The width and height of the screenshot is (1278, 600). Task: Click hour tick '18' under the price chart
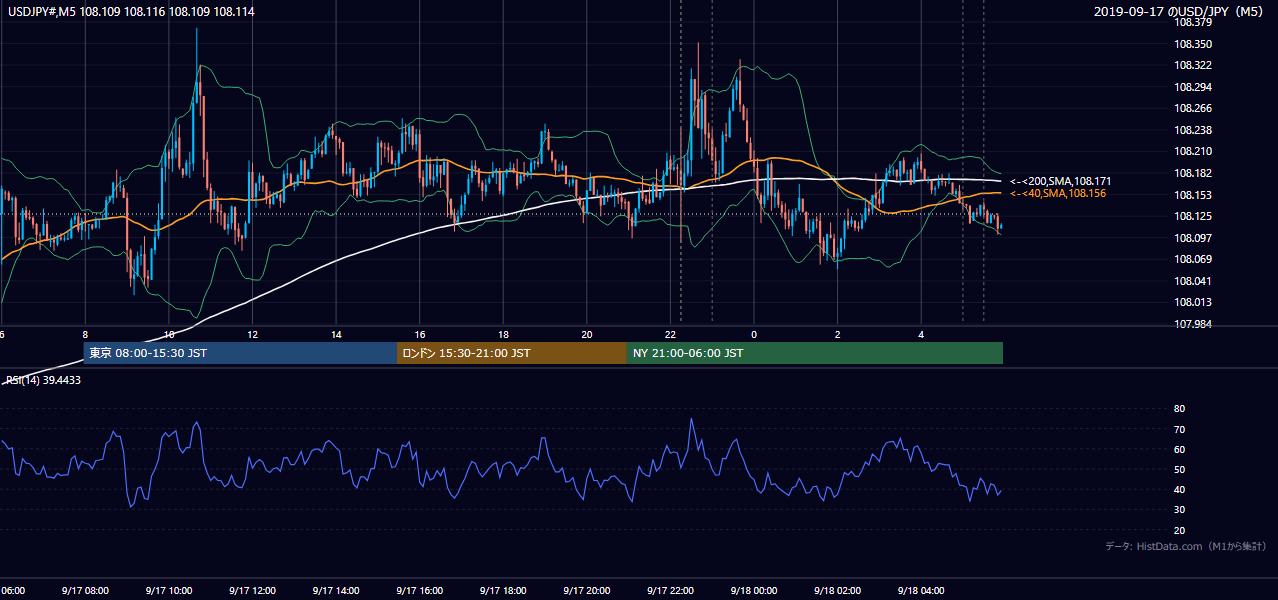click(504, 335)
